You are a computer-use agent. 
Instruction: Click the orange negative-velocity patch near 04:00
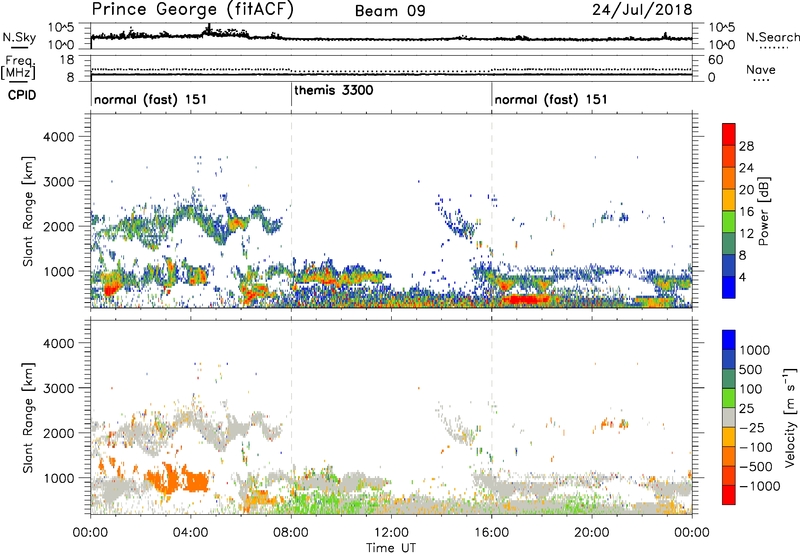point(196,481)
